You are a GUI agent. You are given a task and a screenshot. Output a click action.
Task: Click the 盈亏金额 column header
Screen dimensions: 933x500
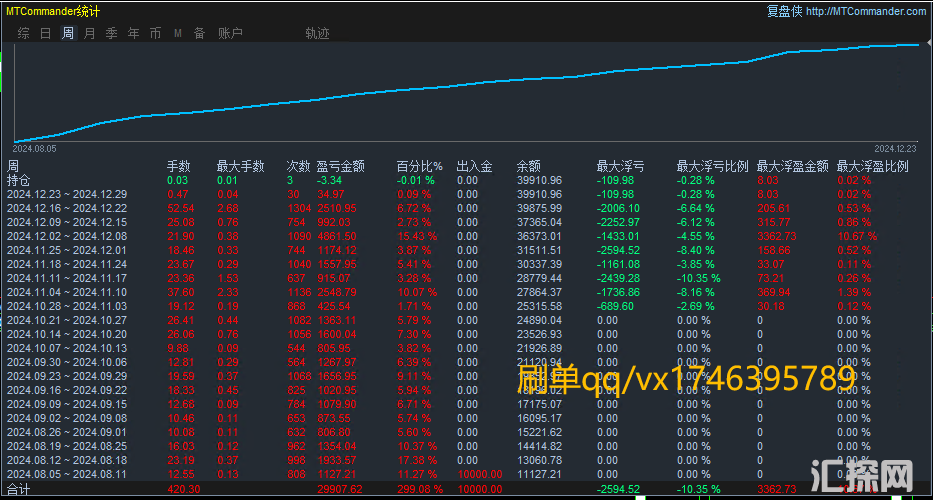(x=340, y=166)
